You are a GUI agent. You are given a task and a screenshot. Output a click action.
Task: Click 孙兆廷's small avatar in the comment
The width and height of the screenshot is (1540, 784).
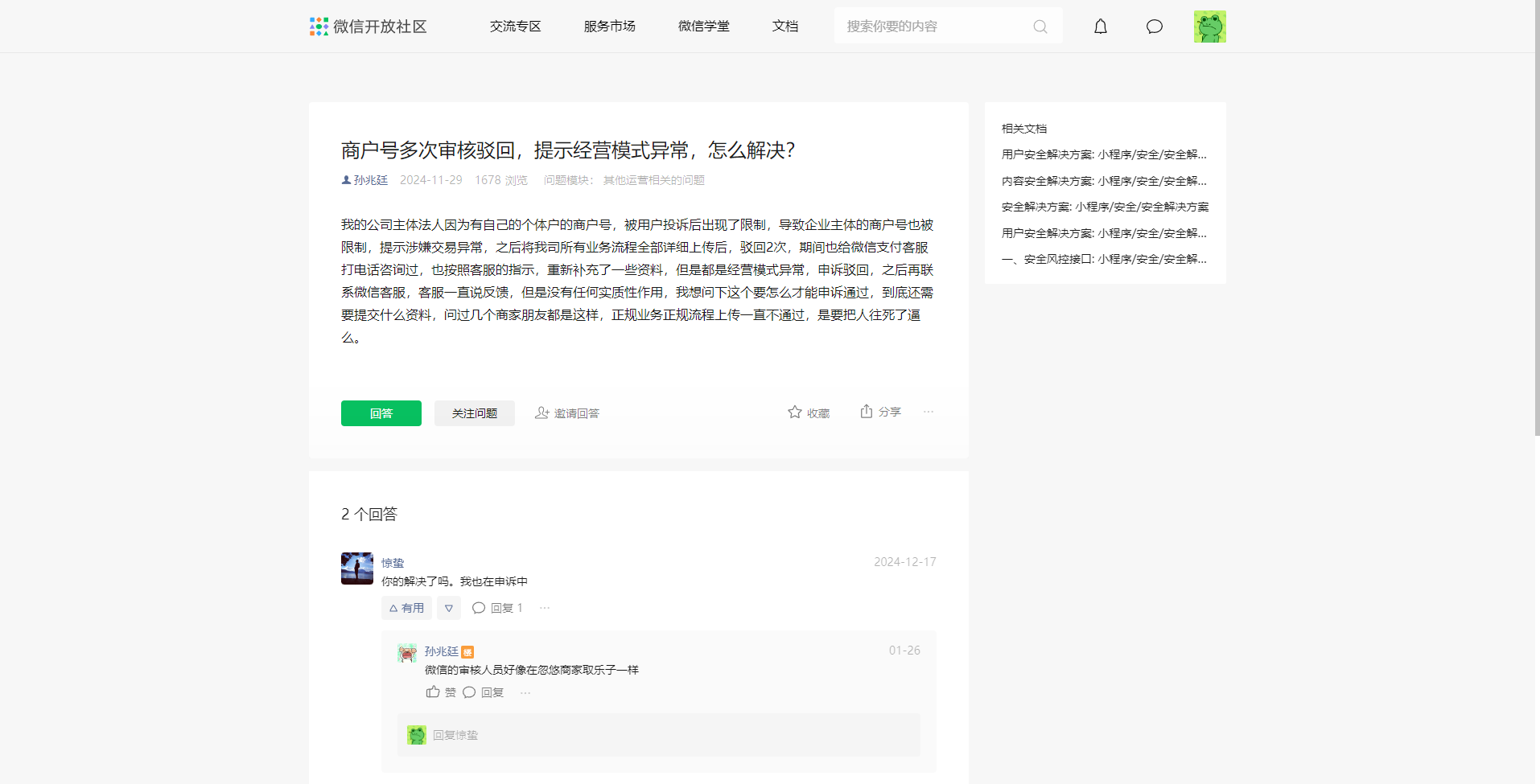(x=407, y=653)
